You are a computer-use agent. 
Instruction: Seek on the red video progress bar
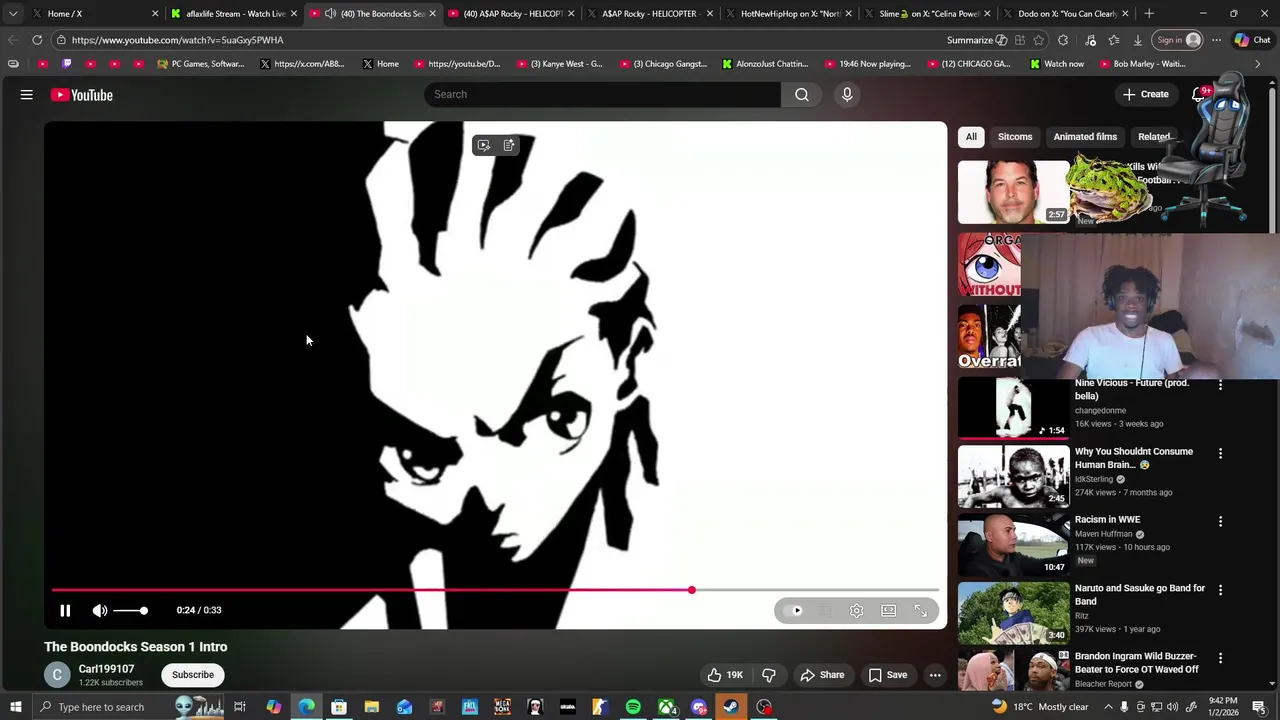(x=495, y=590)
